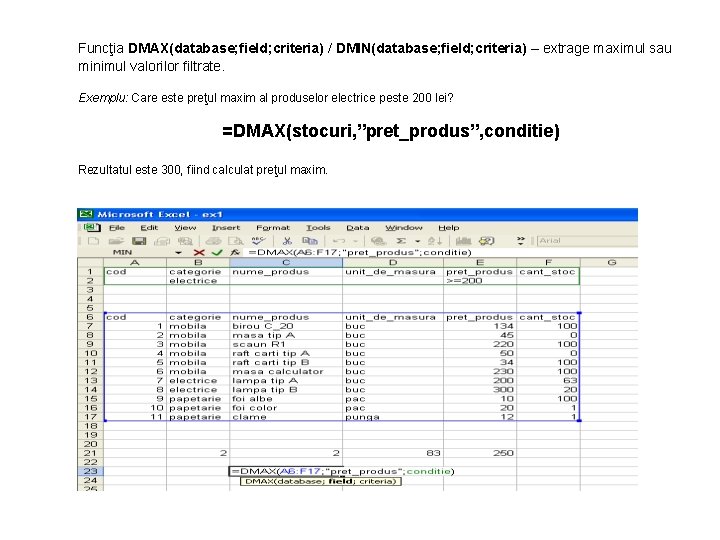Screen dimensions: 720x540
Task: Select column header C
Action: (x=286, y=263)
